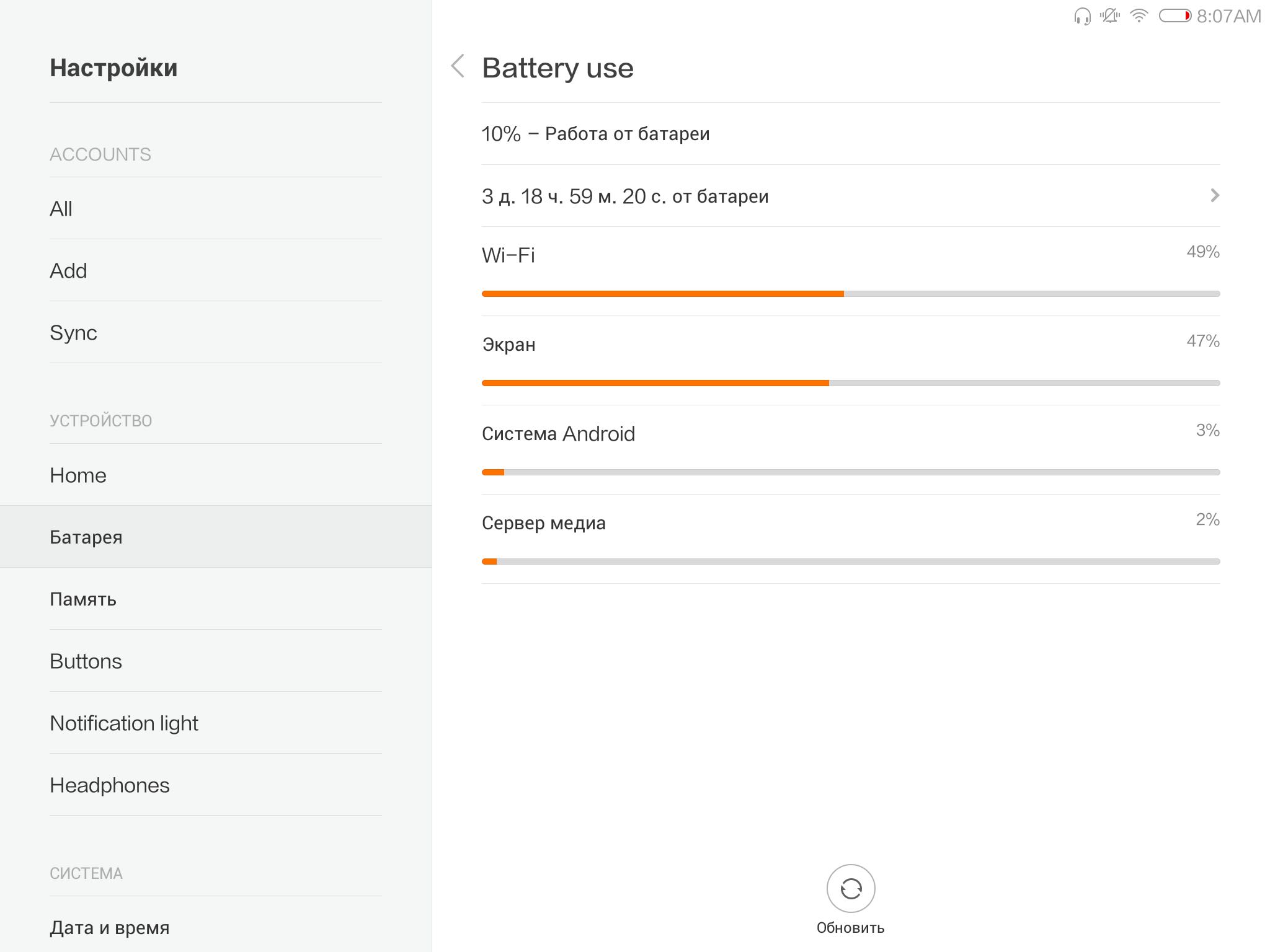Tap the Wi-Fi 49% usage bar

coord(850,294)
